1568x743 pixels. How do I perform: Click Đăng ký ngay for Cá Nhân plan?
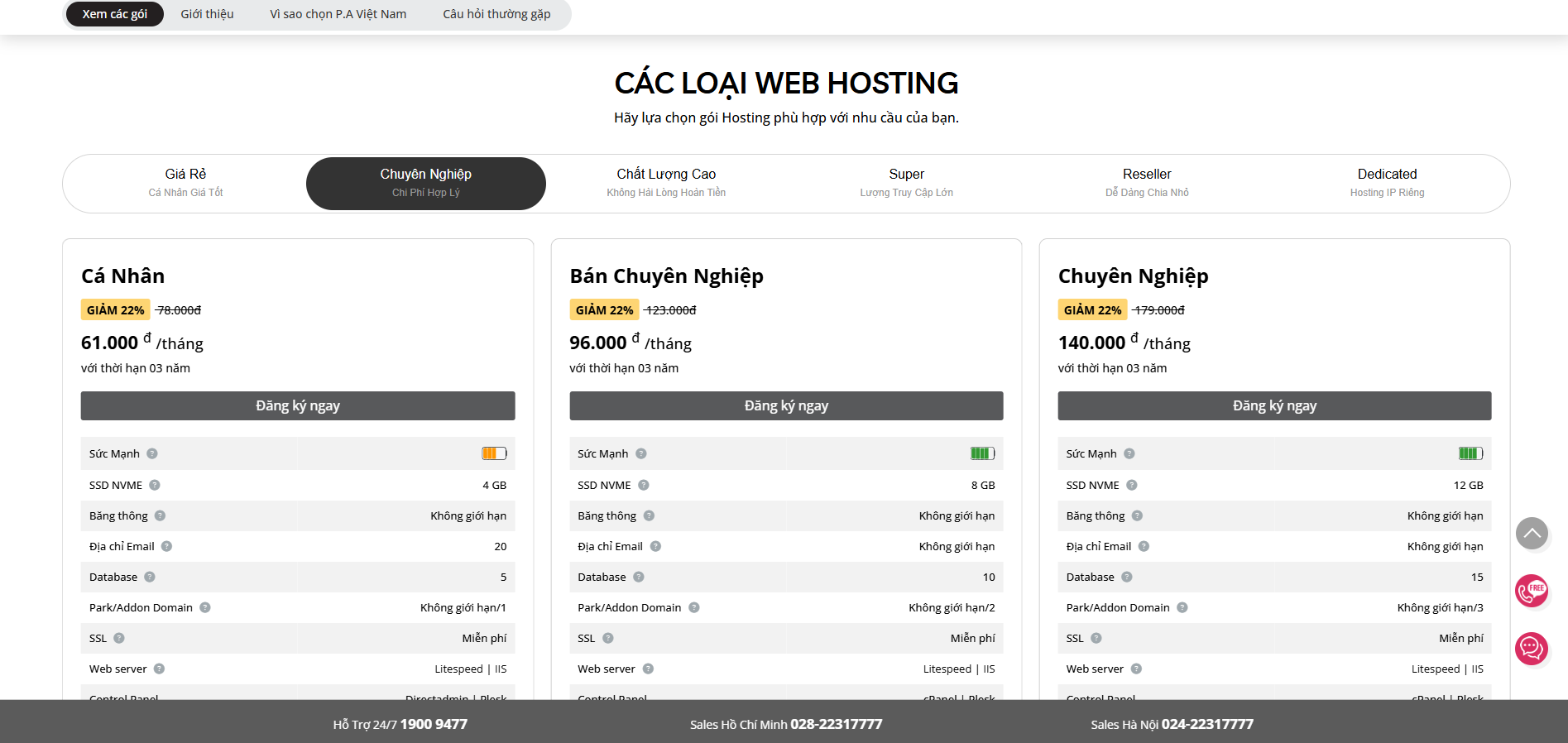click(x=298, y=405)
